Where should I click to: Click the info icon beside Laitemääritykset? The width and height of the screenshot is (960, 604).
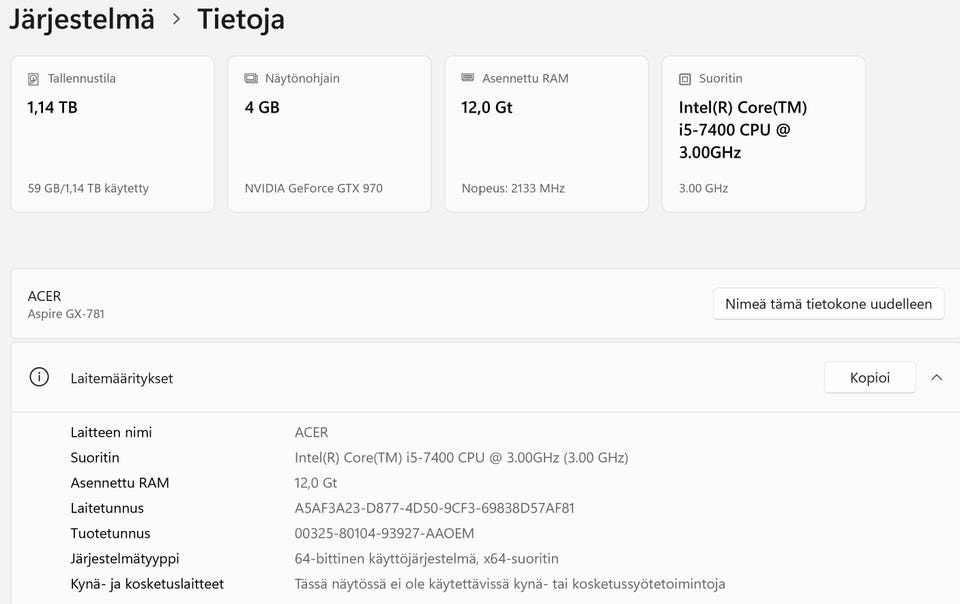tap(39, 378)
